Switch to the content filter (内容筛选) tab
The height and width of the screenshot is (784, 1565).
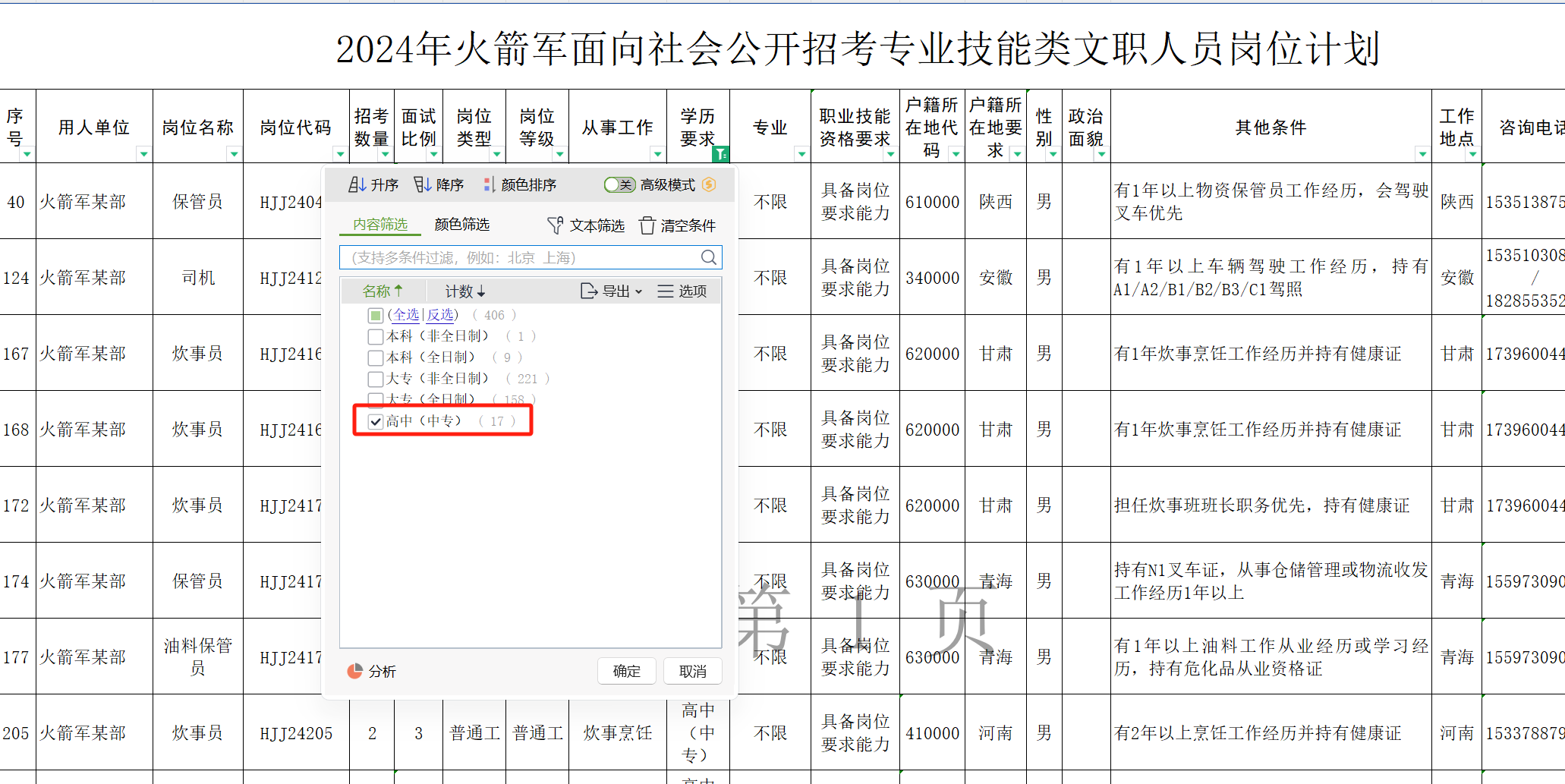click(380, 225)
